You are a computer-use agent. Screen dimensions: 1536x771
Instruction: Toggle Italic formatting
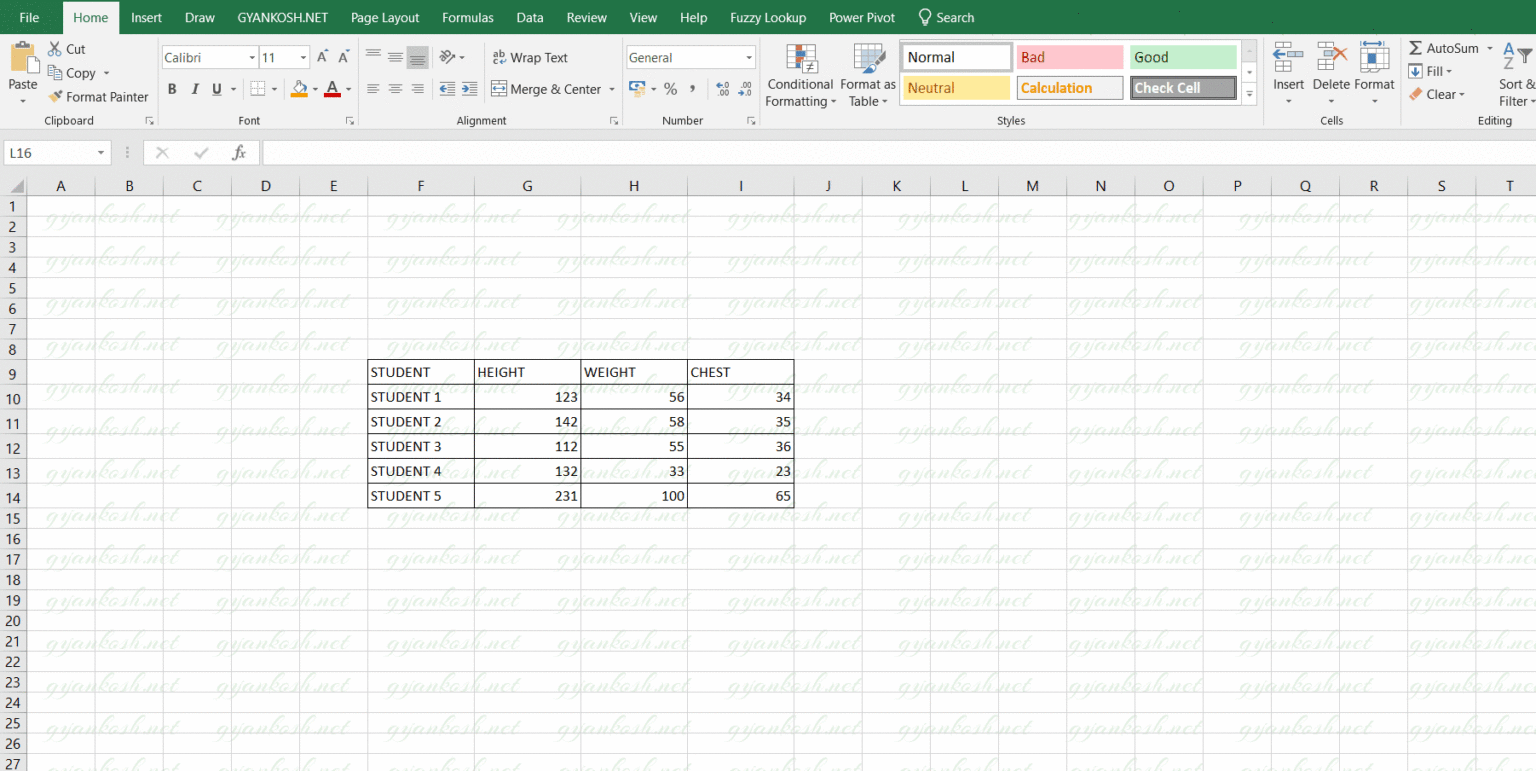point(194,89)
